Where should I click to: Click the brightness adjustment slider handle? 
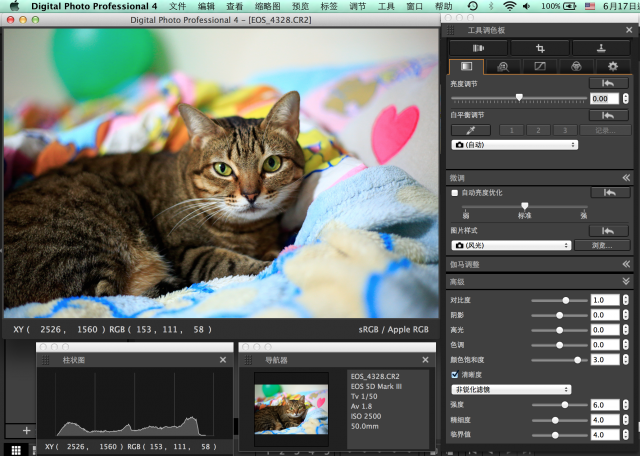[519, 97]
